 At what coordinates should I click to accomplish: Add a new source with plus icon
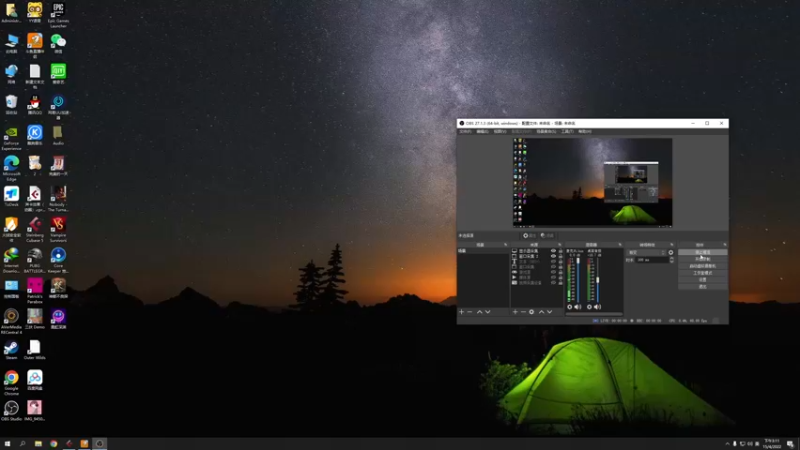tap(515, 312)
